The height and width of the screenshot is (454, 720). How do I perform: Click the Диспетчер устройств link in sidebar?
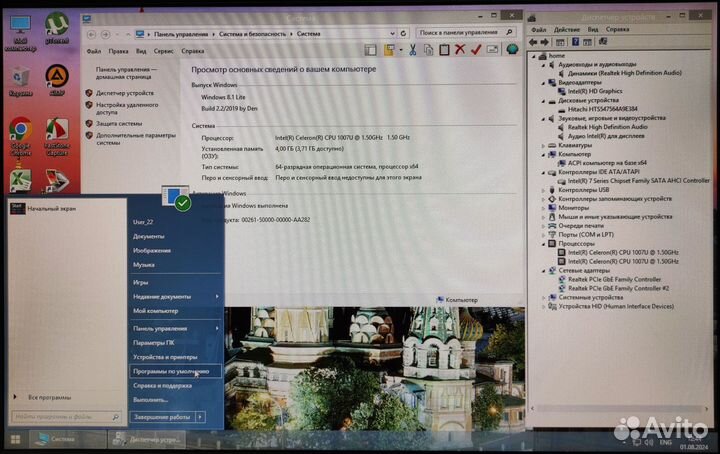coord(125,93)
